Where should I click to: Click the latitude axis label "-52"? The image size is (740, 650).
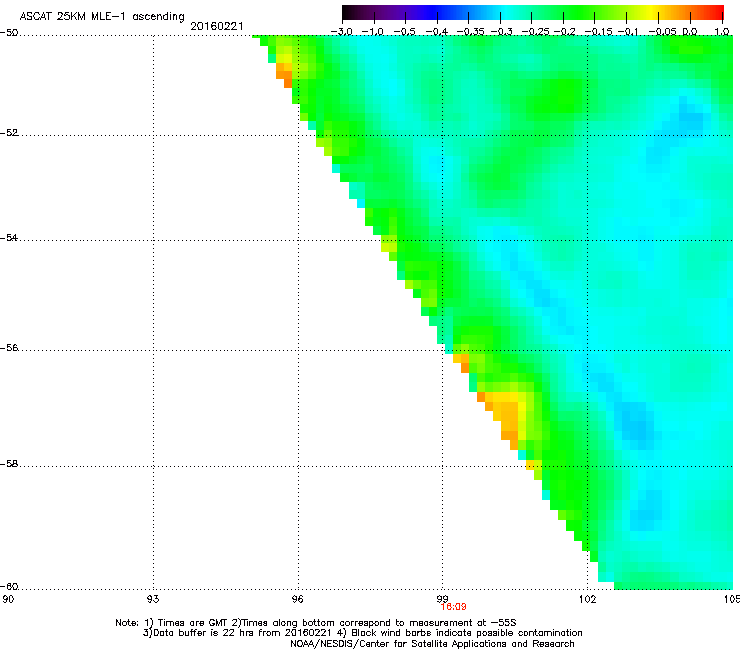(9, 133)
